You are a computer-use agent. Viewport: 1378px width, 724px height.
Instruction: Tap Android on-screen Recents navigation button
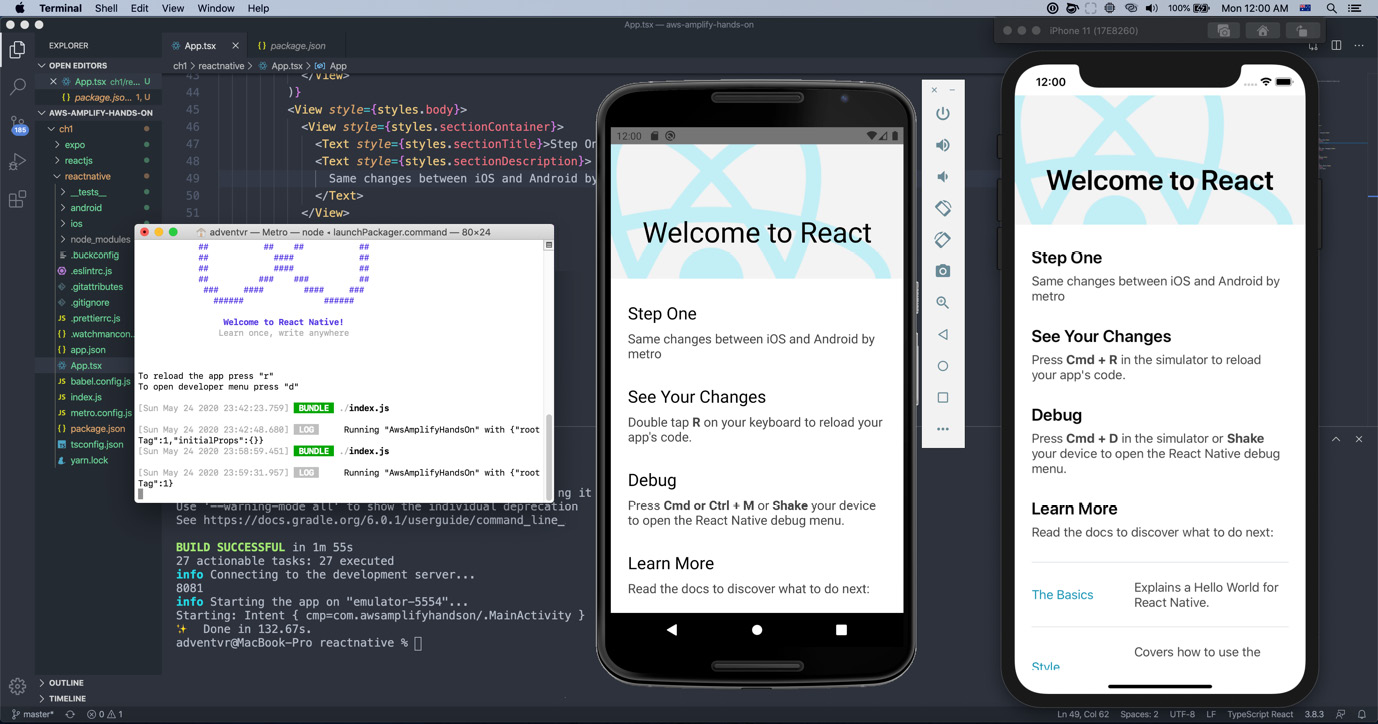pyautogui.click(x=841, y=630)
